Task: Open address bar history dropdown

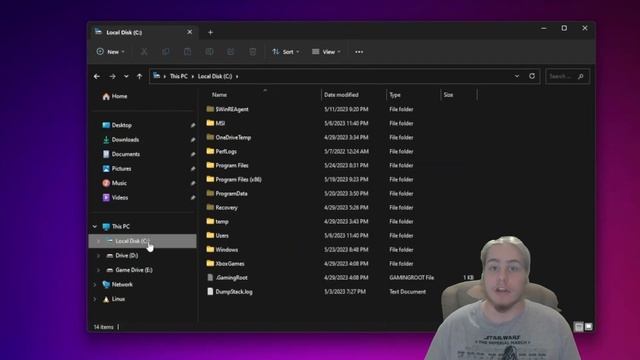Action: (x=517, y=76)
